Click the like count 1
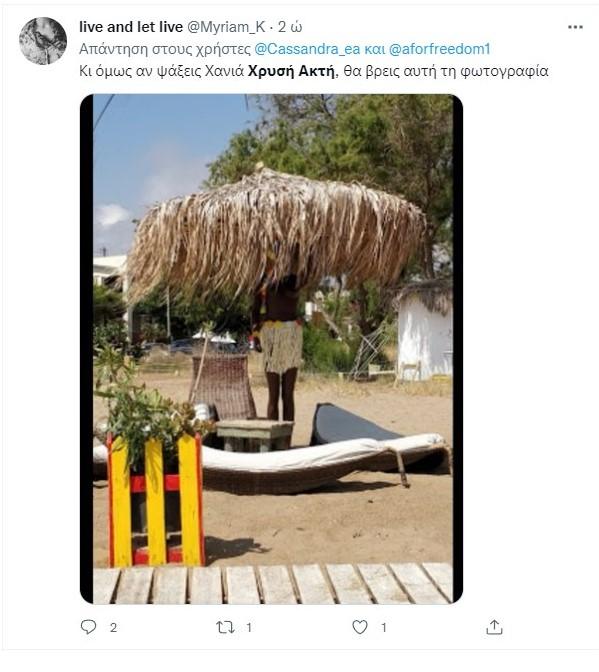Image resolution: width=599 pixels, height=672 pixels. click(x=383, y=628)
